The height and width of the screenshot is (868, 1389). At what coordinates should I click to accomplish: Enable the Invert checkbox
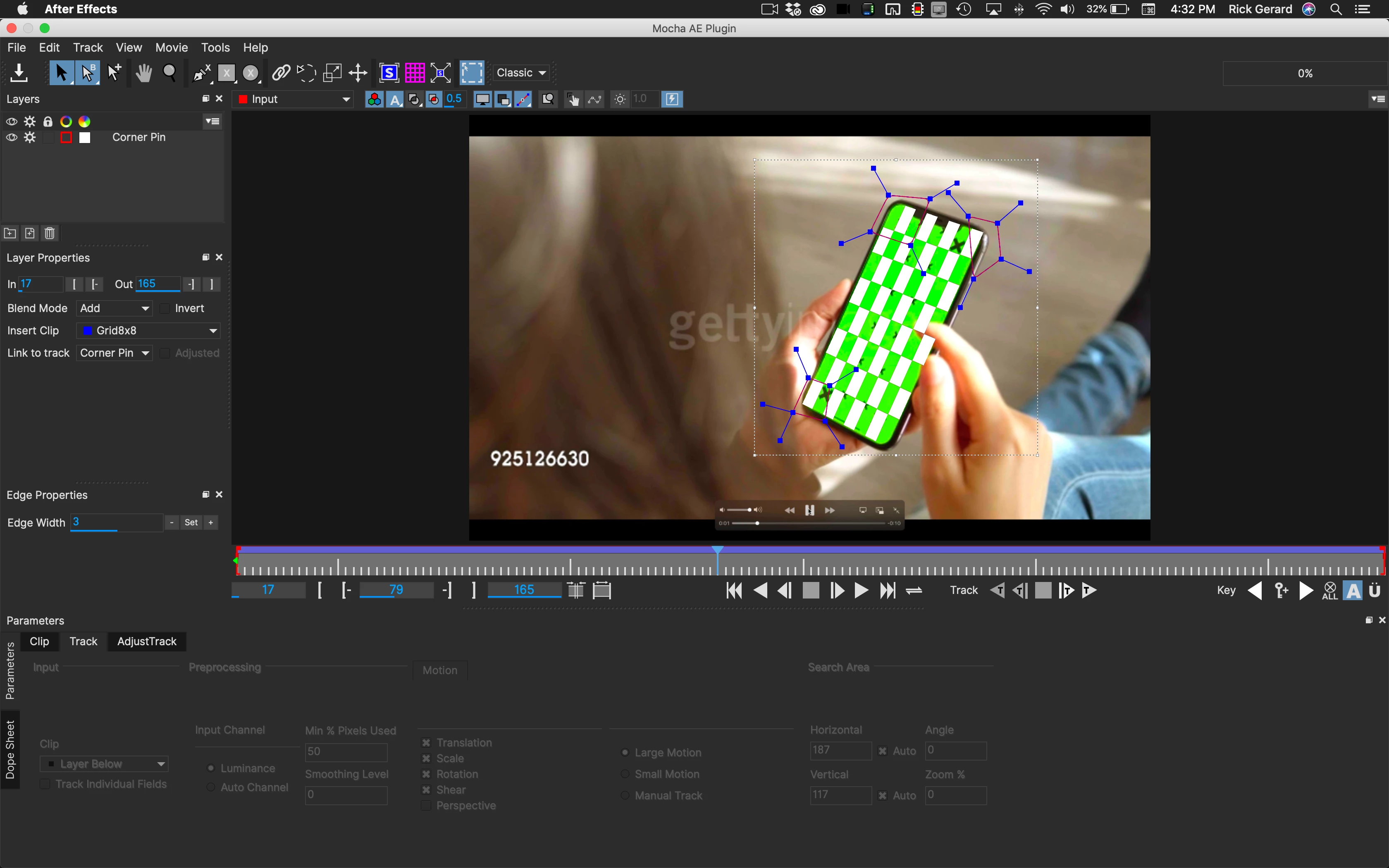[x=165, y=309]
